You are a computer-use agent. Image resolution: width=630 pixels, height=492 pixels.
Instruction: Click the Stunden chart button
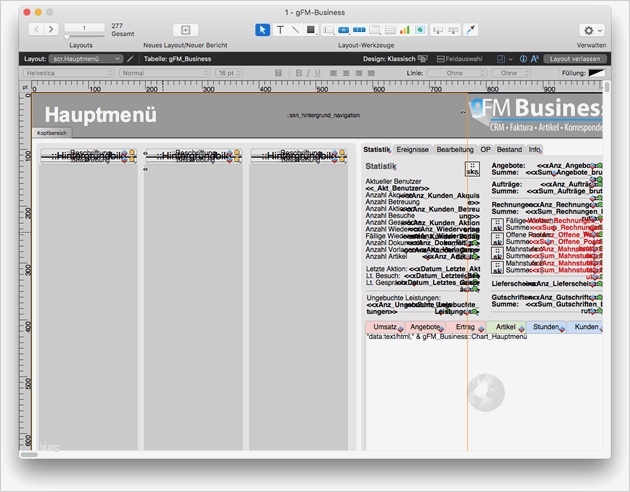pos(546,327)
